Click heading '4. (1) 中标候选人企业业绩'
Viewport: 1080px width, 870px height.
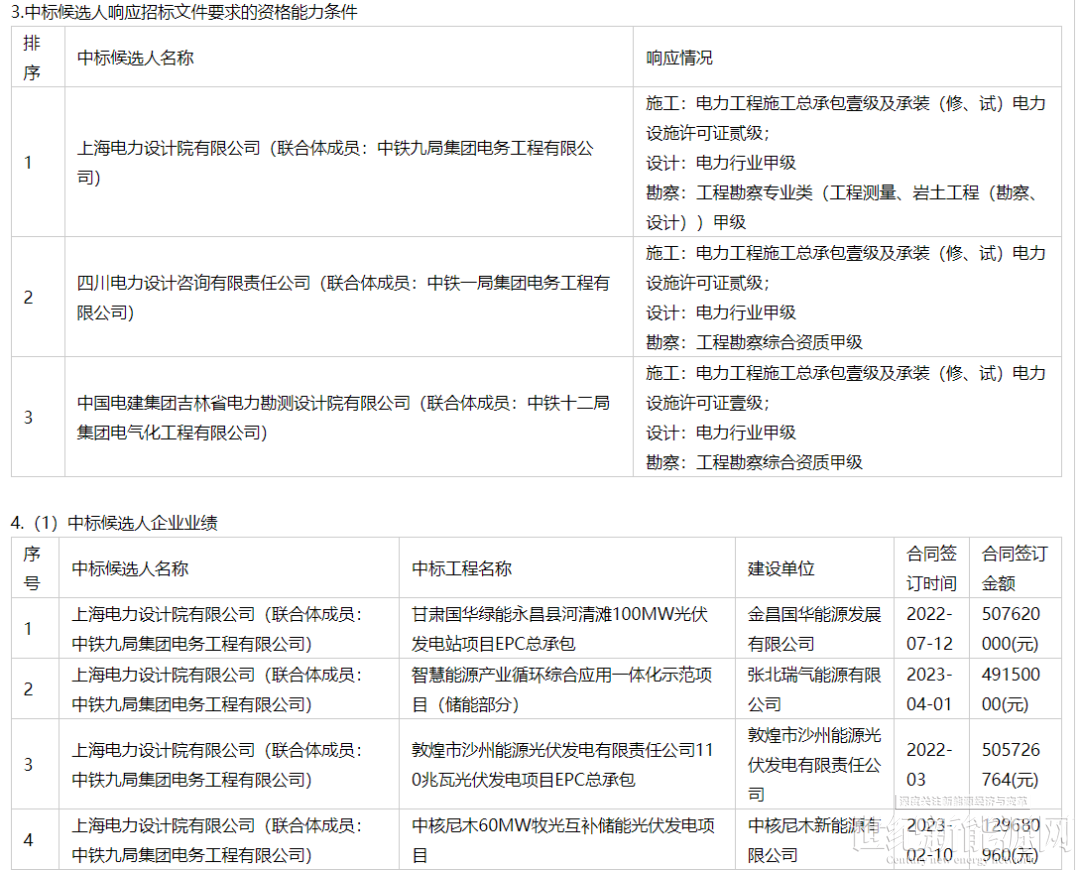coord(114,523)
